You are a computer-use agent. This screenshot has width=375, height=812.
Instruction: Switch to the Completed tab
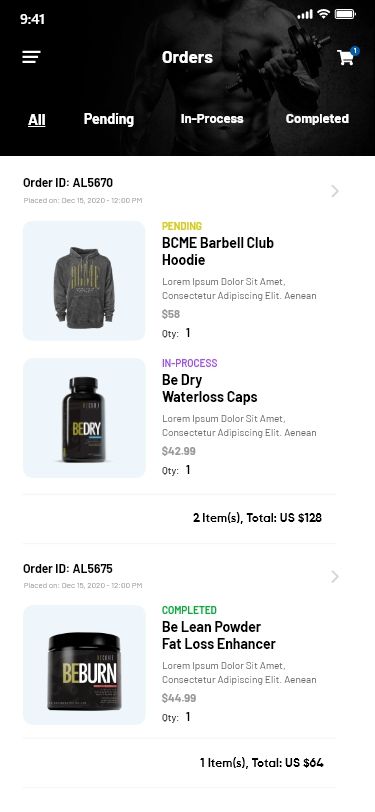[317, 119]
